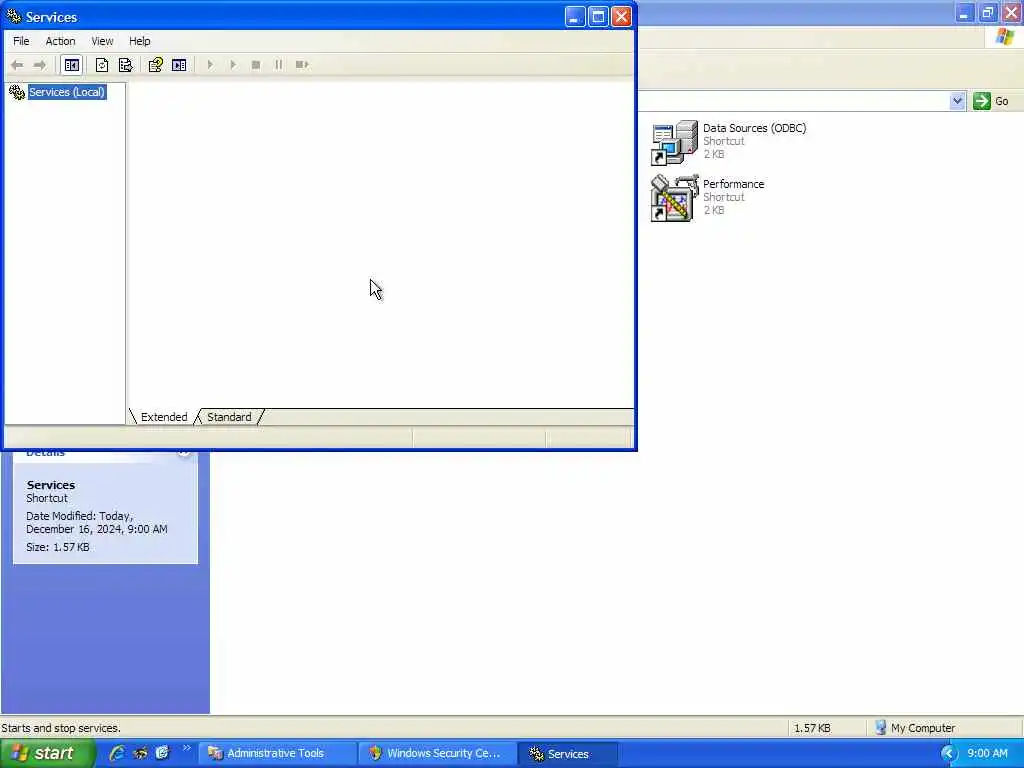
Task: Open the View menu
Action: [x=102, y=41]
